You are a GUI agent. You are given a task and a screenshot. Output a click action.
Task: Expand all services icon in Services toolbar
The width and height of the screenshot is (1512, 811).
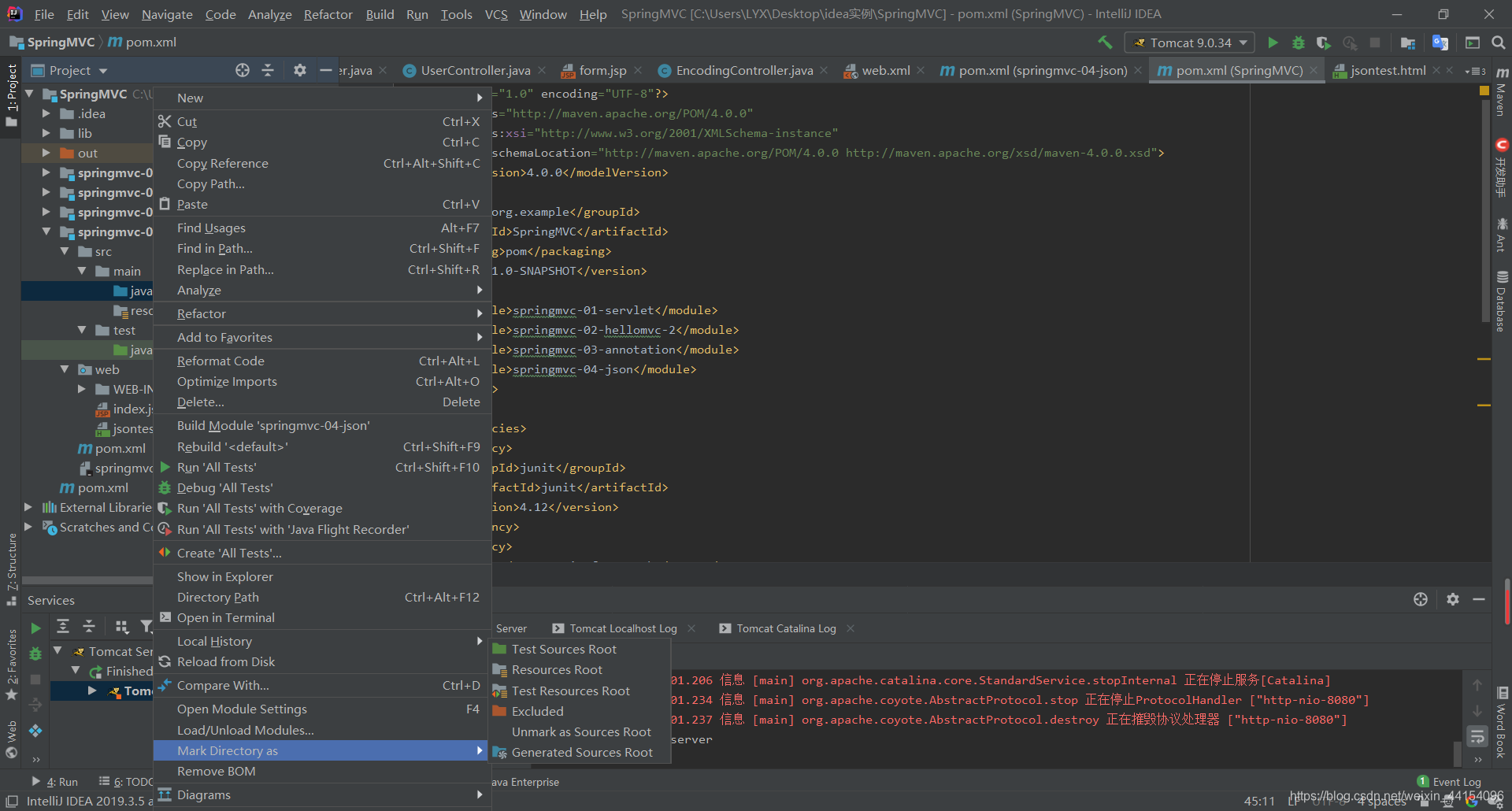(63, 626)
